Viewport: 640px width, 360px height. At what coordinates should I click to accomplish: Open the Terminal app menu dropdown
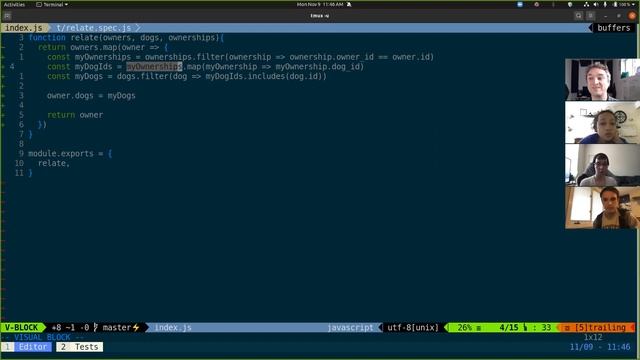click(x=52, y=4)
